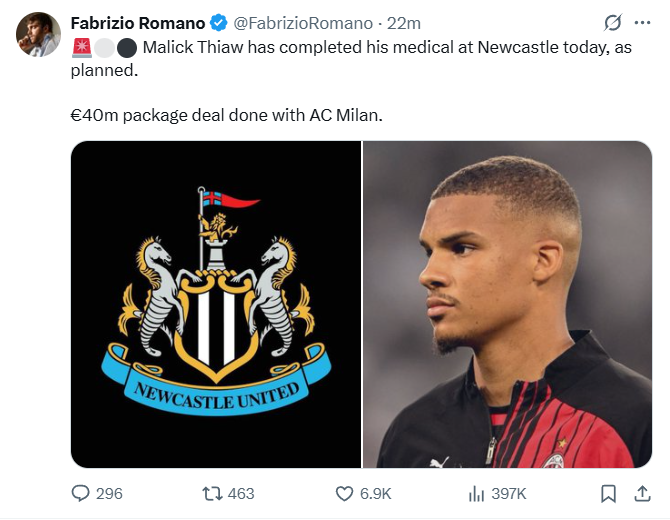
Task: Enlarge the Newcastle United crest image
Action: (x=216, y=304)
